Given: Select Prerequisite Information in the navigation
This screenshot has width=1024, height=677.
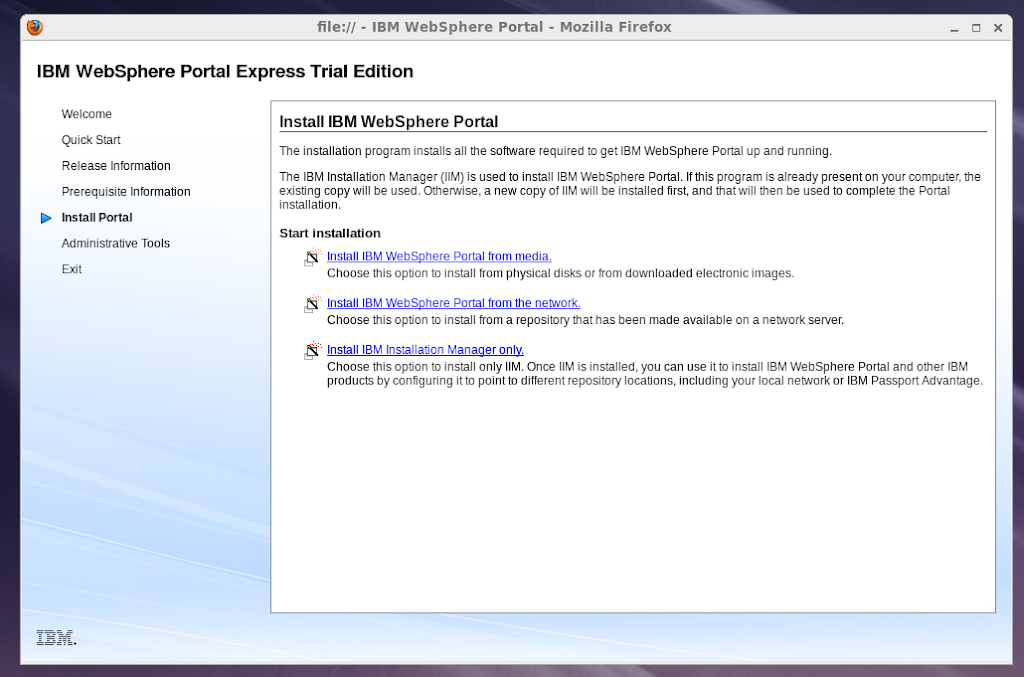Looking at the screenshot, I should pos(126,192).
